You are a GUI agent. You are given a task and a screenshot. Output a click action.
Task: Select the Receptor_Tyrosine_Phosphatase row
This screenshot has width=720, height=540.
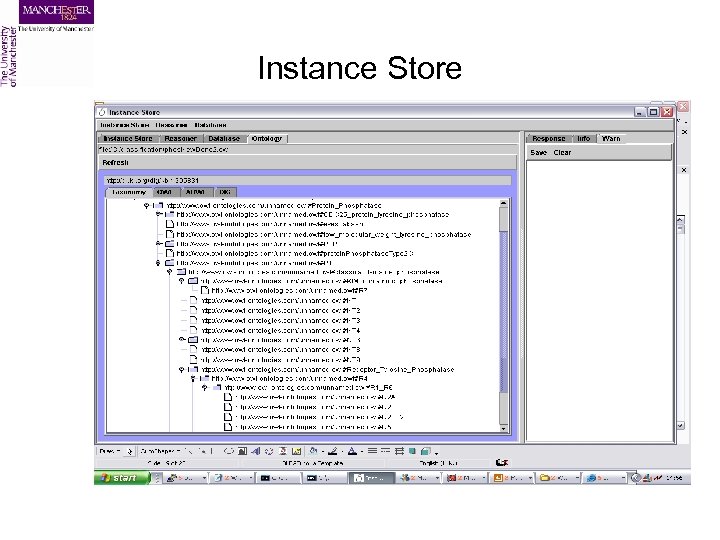click(328, 370)
